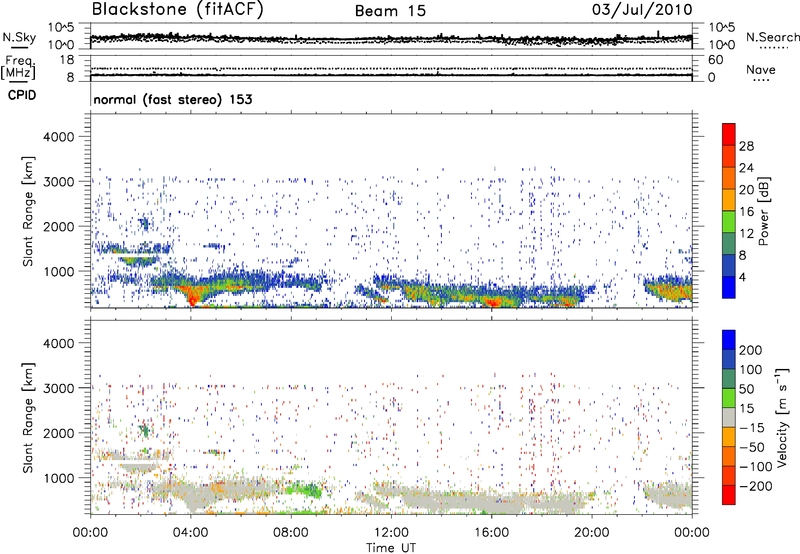Click the red high-power echo near 04:00
This screenshot has height=554, width=800.
tap(192, 295)
